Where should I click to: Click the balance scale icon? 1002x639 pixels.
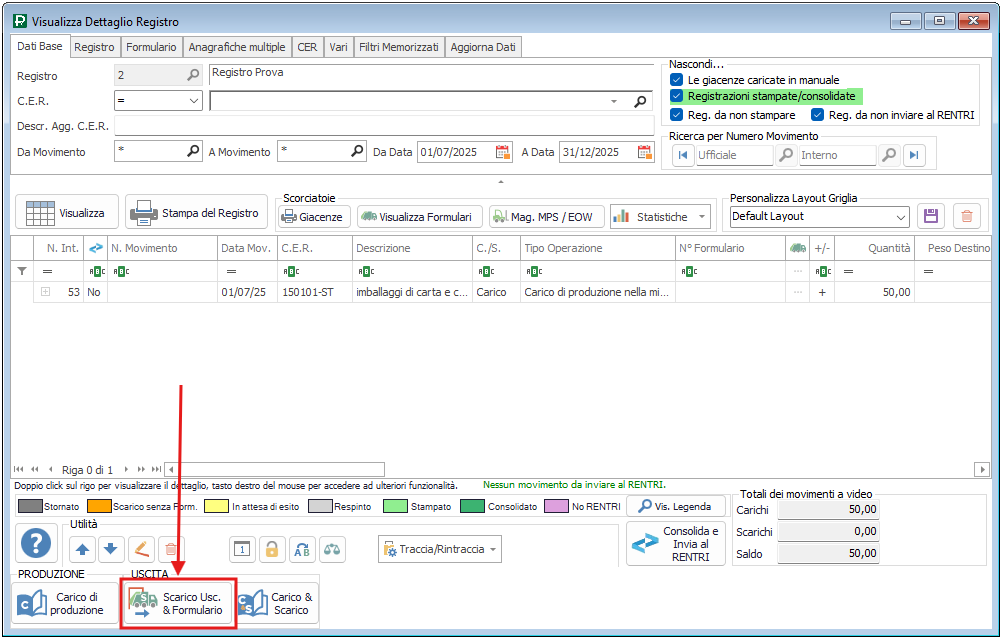[x=331, y=549]
